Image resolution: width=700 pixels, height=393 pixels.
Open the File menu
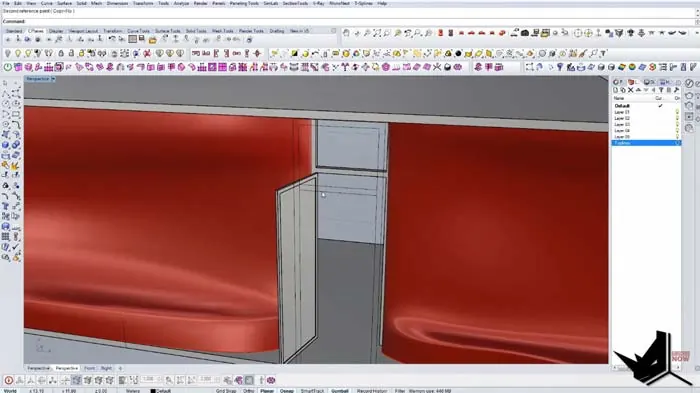coord(6,4)
